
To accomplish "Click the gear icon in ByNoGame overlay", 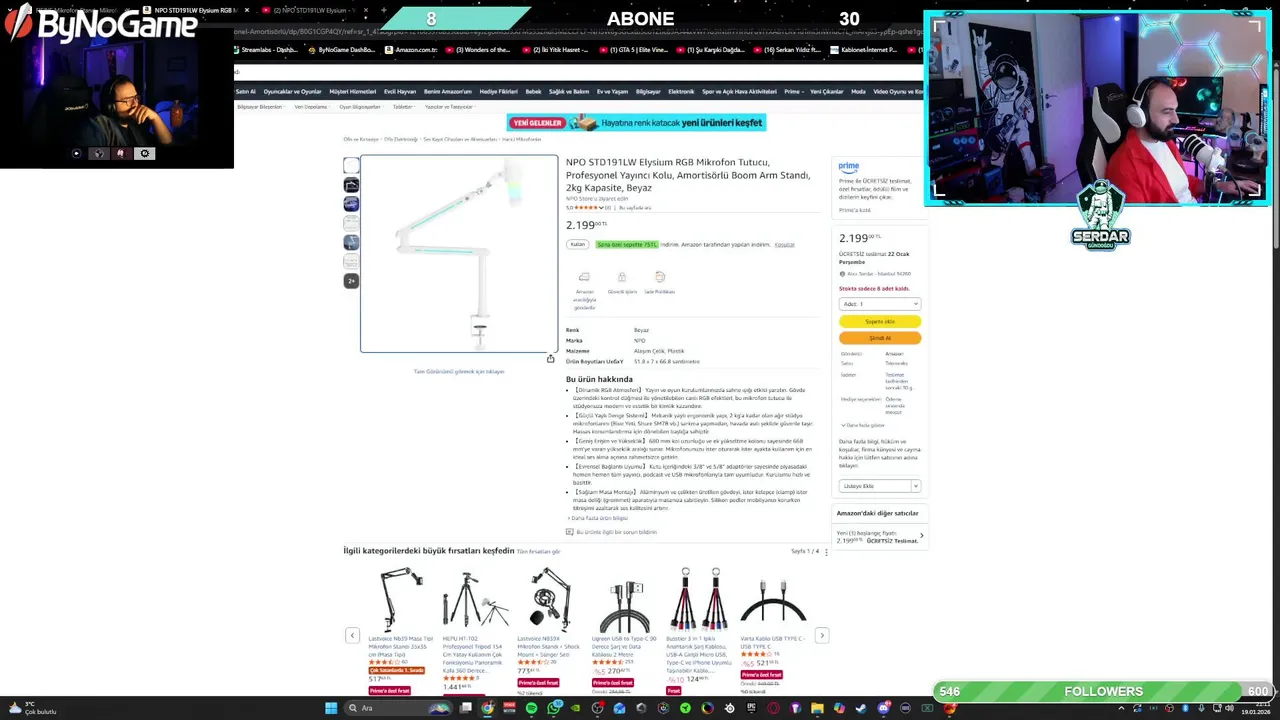I will coord(145,153).
